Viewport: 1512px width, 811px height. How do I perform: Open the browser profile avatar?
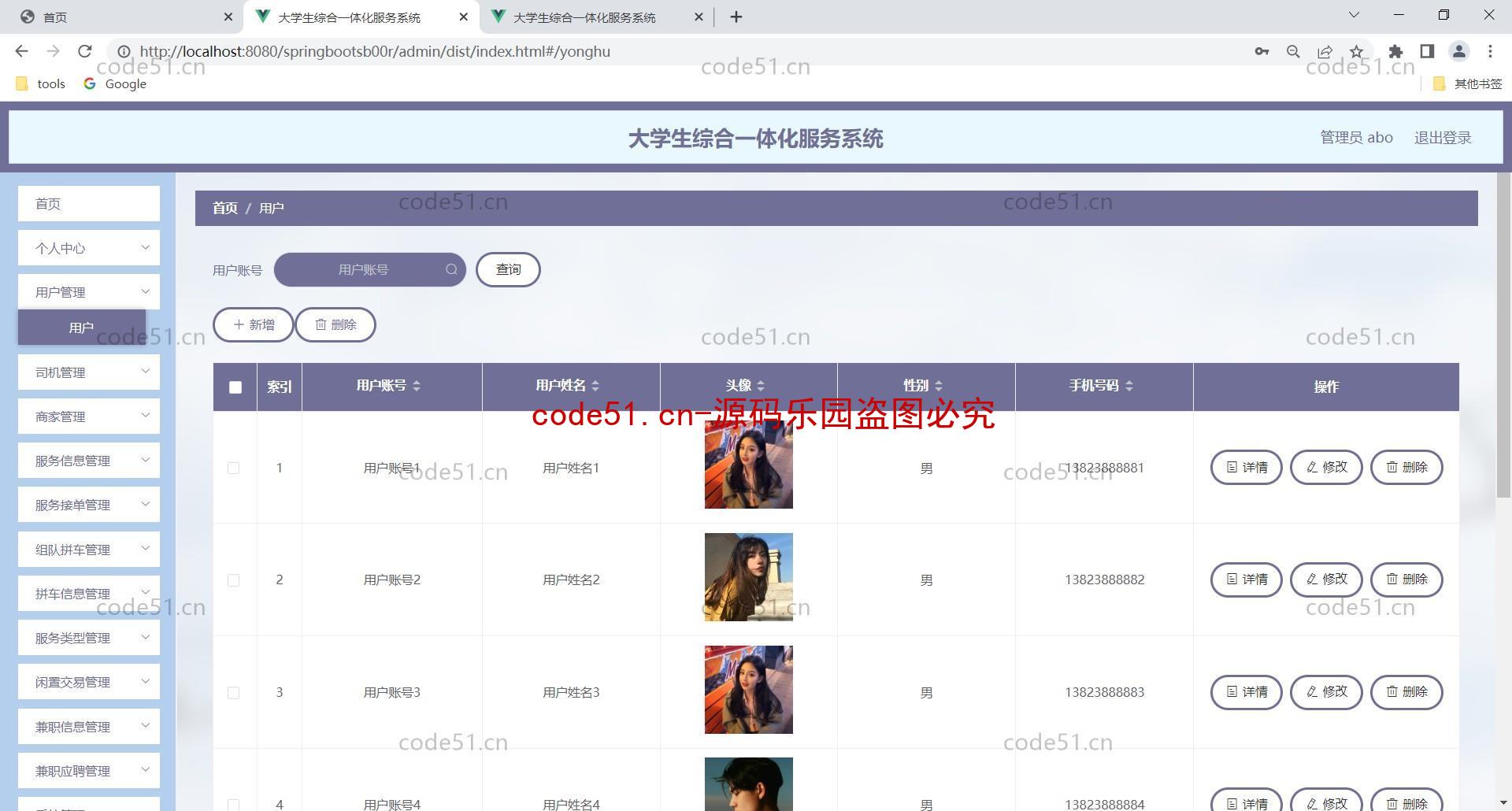tap(1458, 51)
